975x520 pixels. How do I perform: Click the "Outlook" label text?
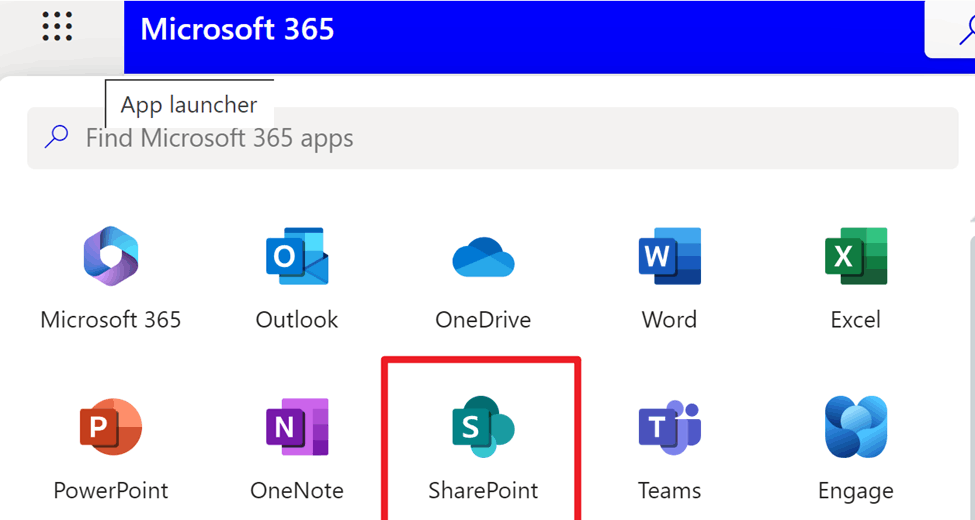pos(297,320)
